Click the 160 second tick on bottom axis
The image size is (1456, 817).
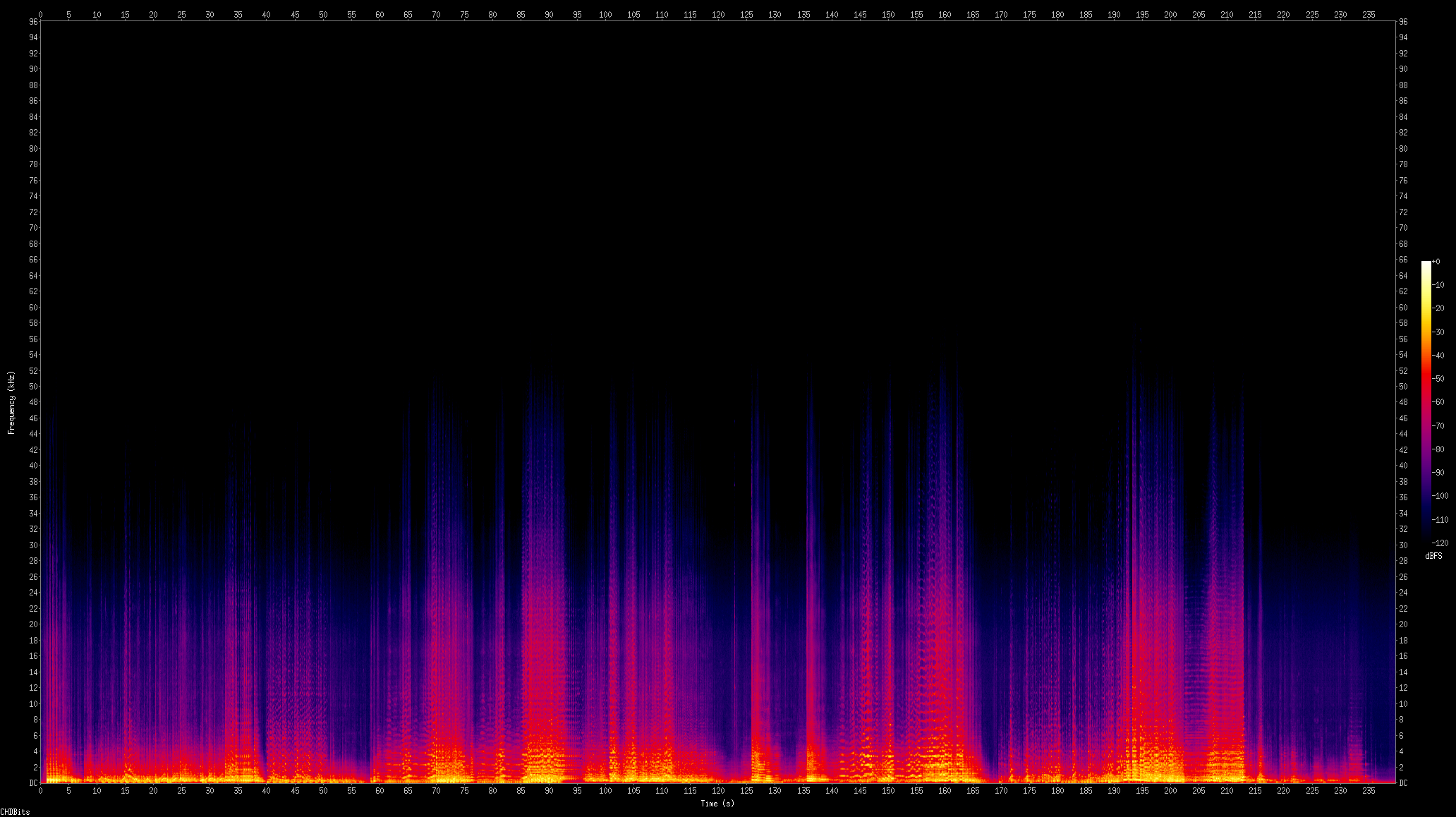click(945, 791)
